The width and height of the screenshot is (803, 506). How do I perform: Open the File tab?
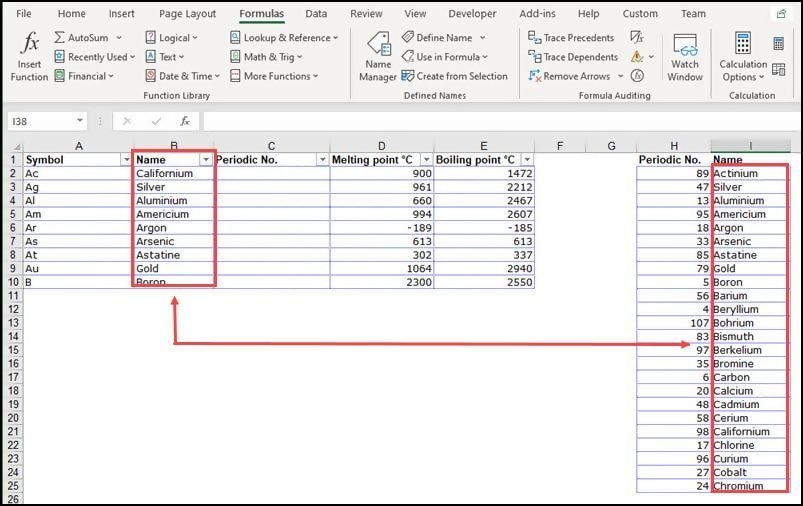tap(24, 14)
